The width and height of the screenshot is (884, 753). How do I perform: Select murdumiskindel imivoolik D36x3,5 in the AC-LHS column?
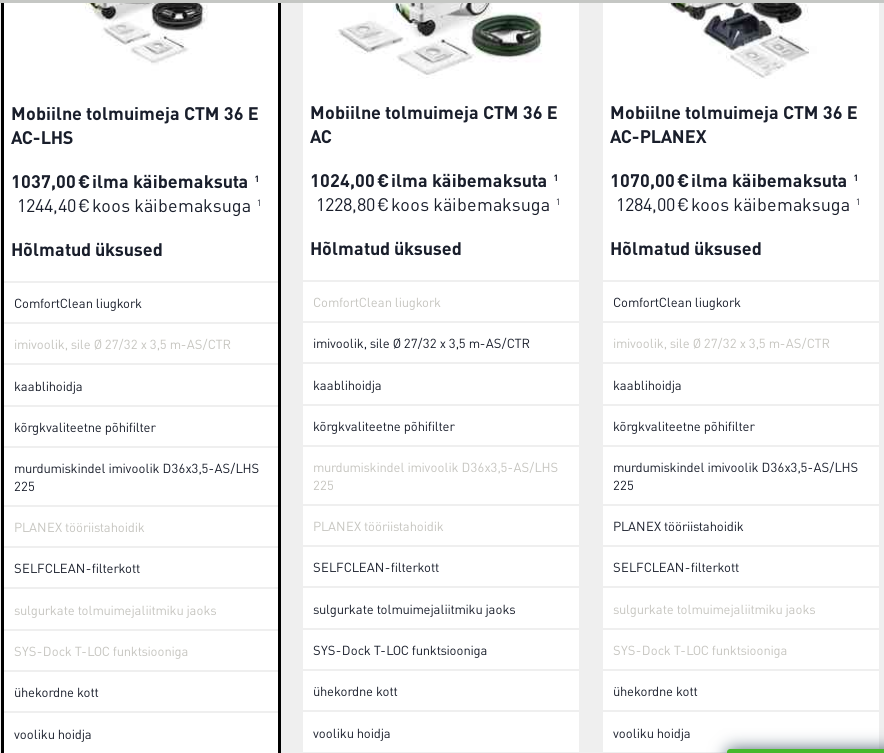pos(136,477)
